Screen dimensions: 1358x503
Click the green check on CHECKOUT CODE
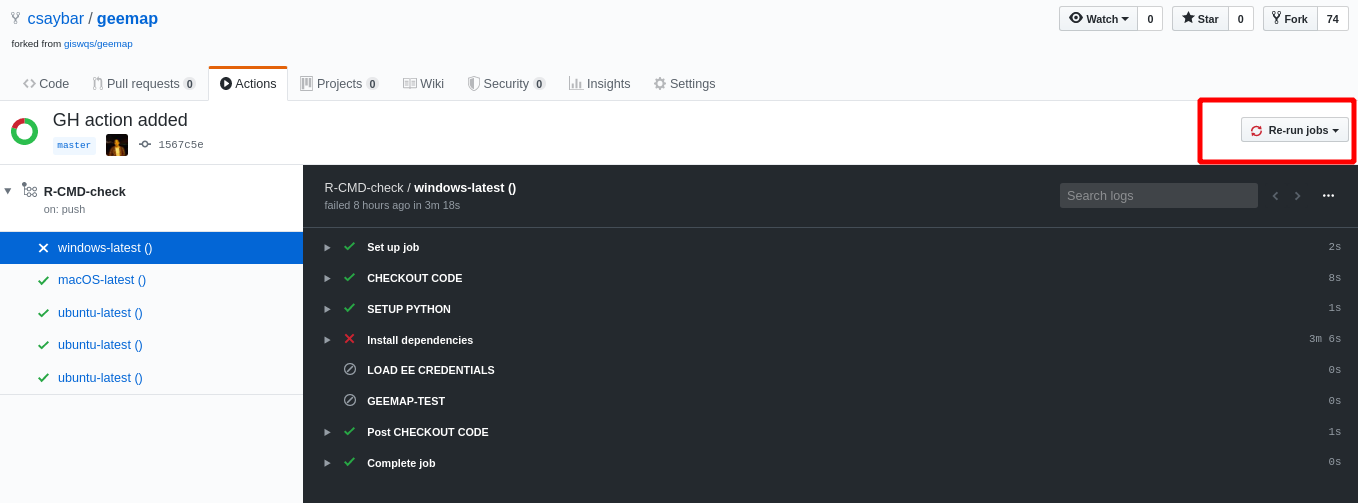tap(349, 277)
